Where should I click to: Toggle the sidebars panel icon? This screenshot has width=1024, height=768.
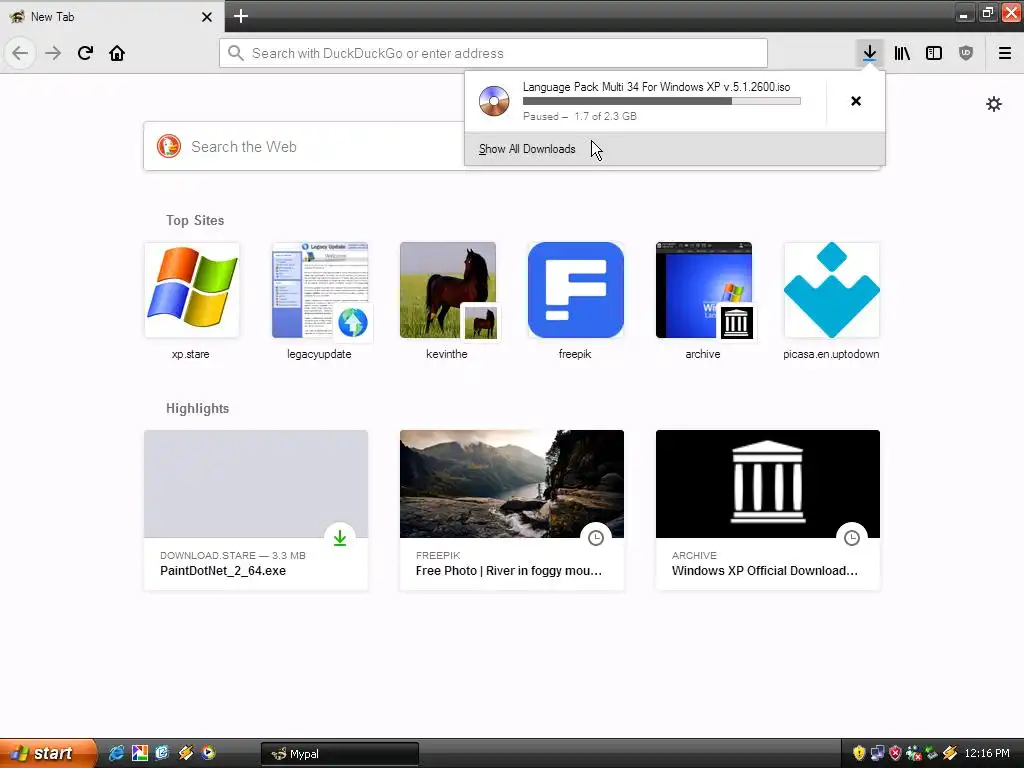tap(934, 53)
